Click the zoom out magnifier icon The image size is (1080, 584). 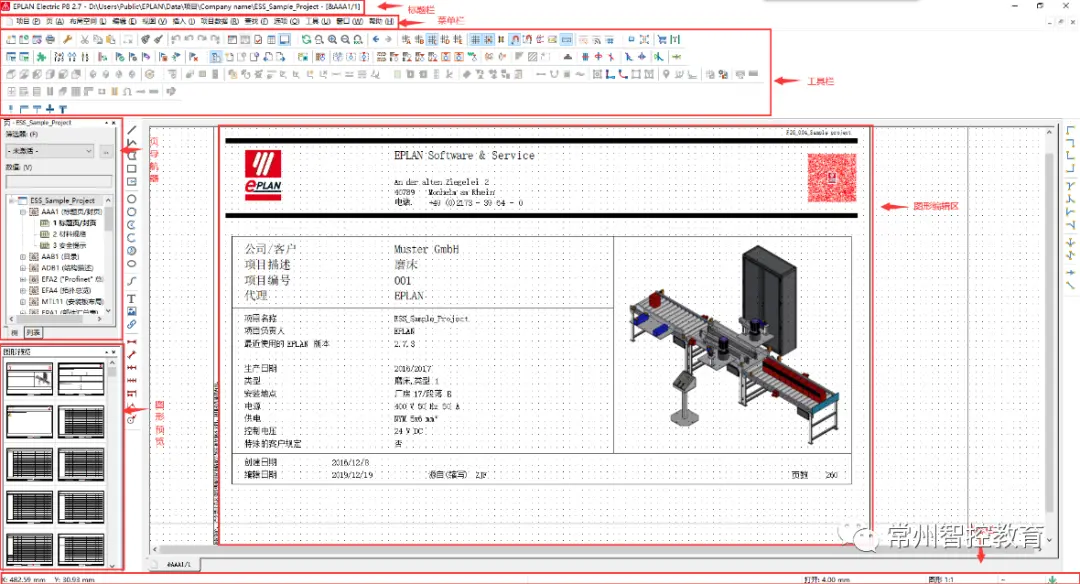coord(345,39)
